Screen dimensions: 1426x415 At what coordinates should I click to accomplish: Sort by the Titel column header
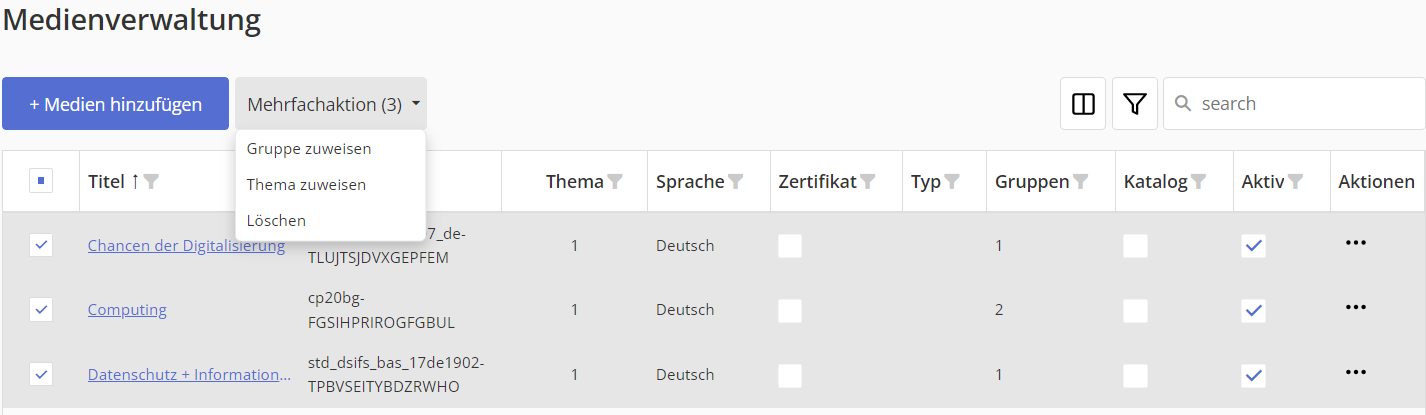click(x=107, y=182)
